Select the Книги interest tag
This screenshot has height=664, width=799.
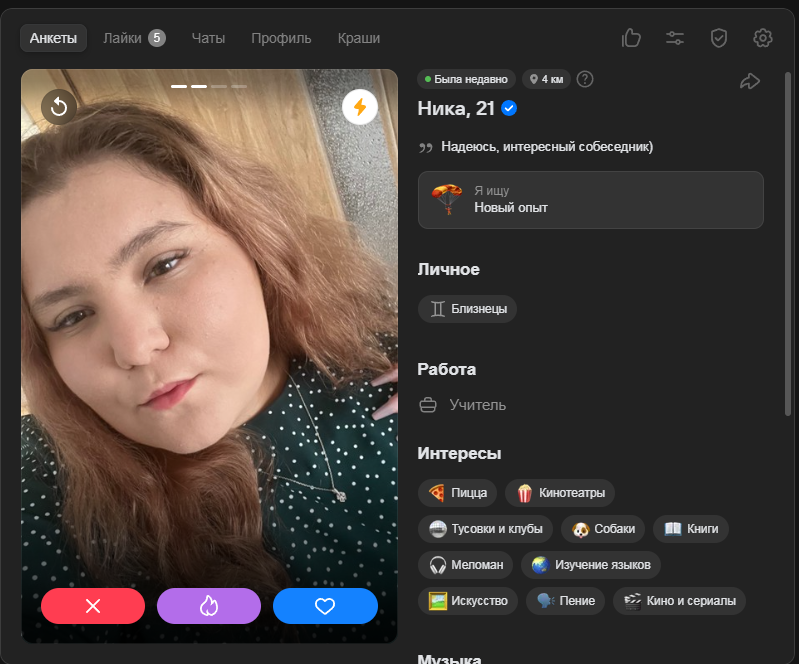coord(691,529)
